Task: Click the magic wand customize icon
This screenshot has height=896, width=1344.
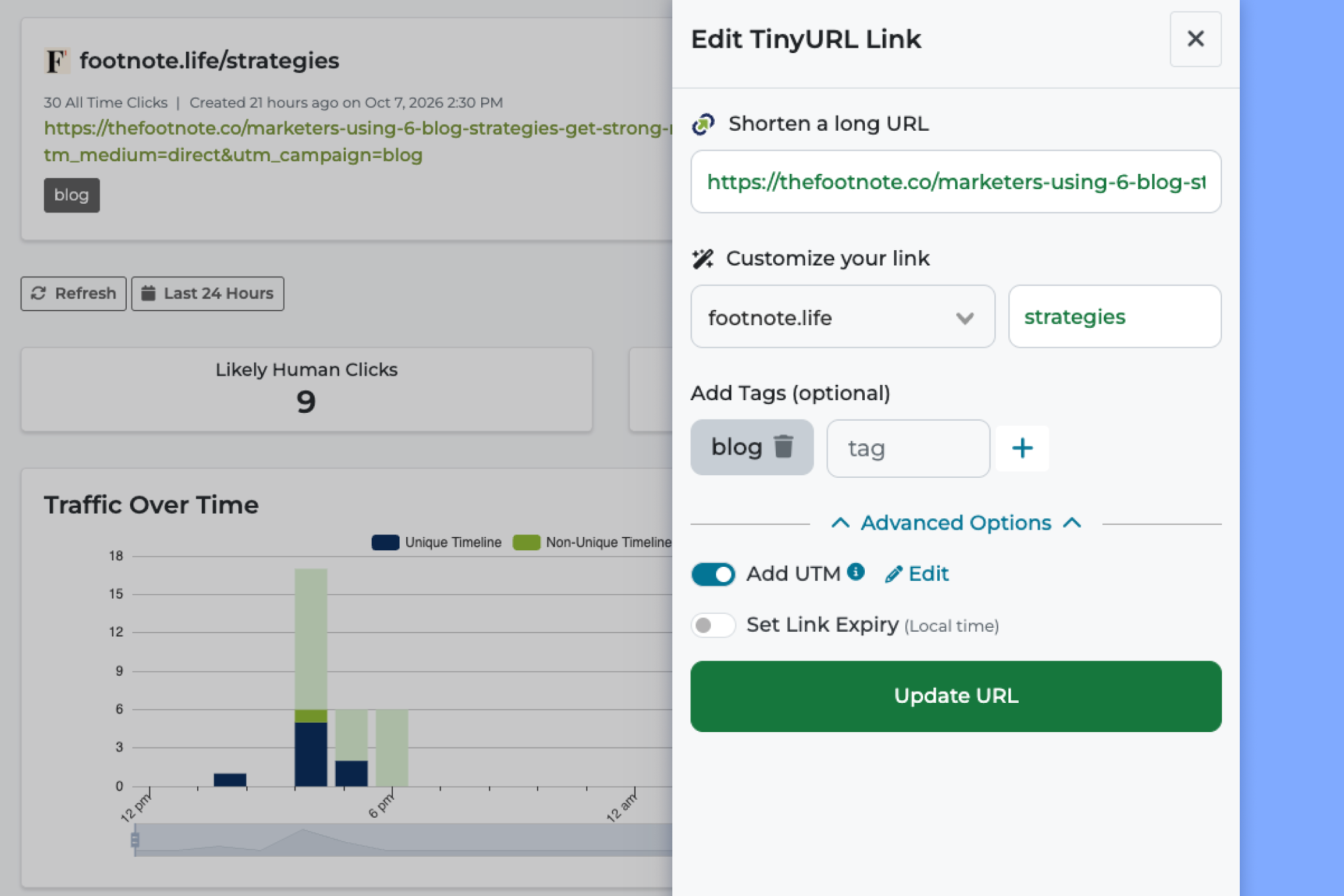Action: [702, 259]
